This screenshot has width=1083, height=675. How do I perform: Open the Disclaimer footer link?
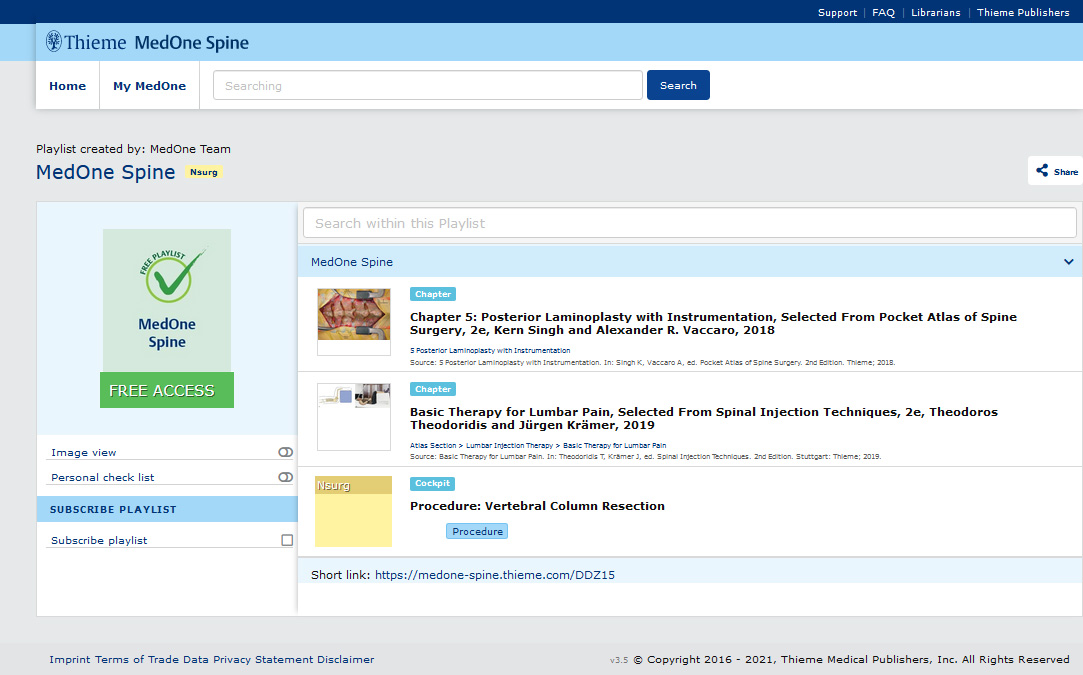coord(347,660)
